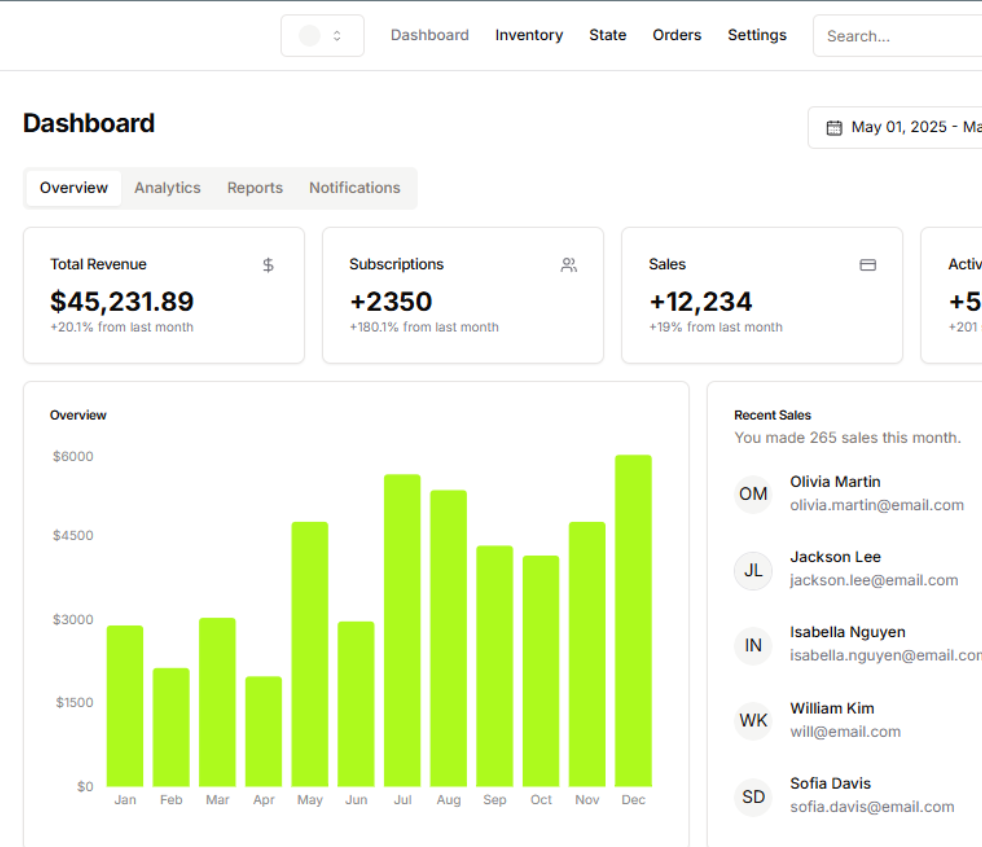Click 'You made 265 sales this month' text
The width and height of the screenshot is (982, 847).
point(847,437)
